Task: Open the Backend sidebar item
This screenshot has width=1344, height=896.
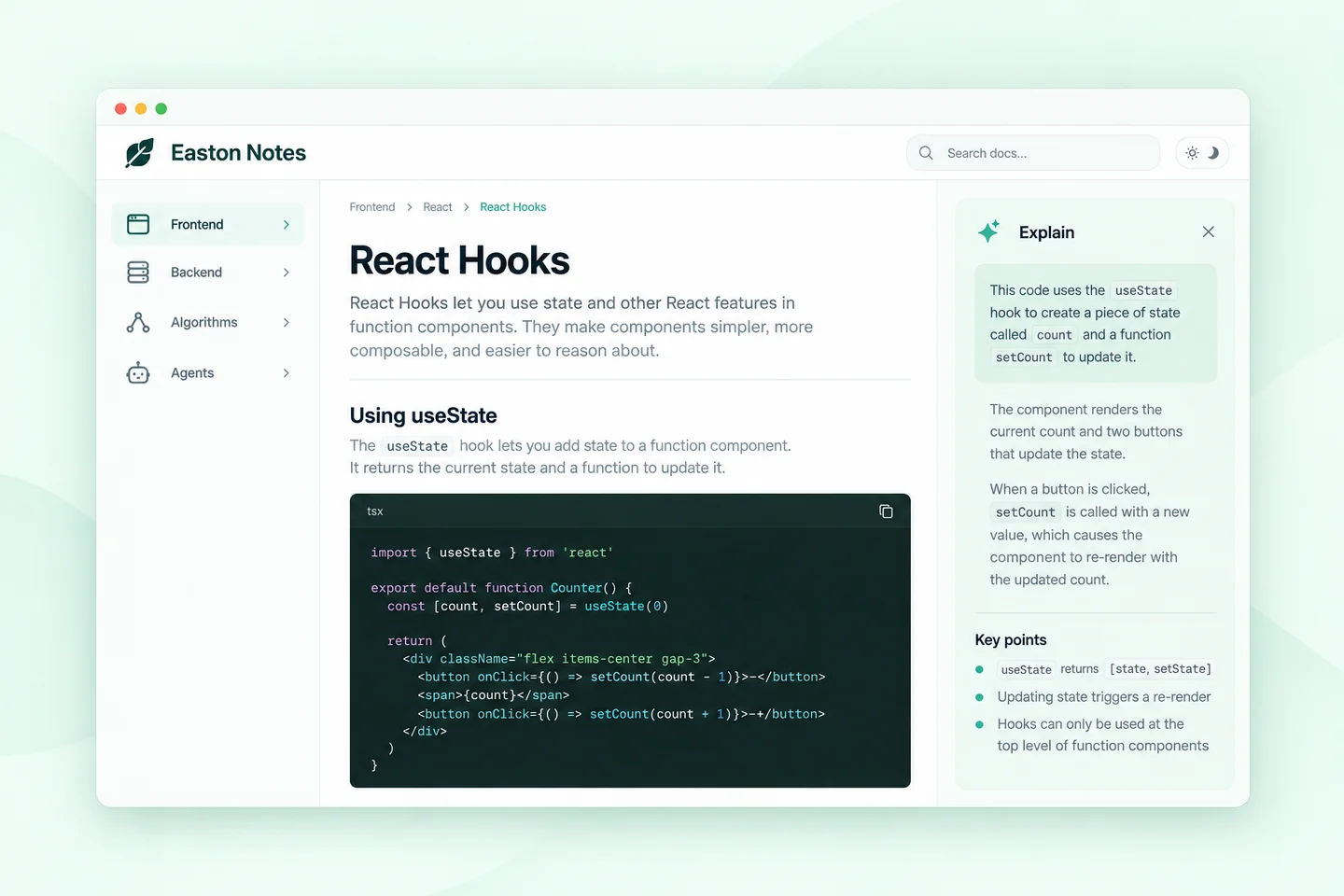Action: click(x=208, y=273)
